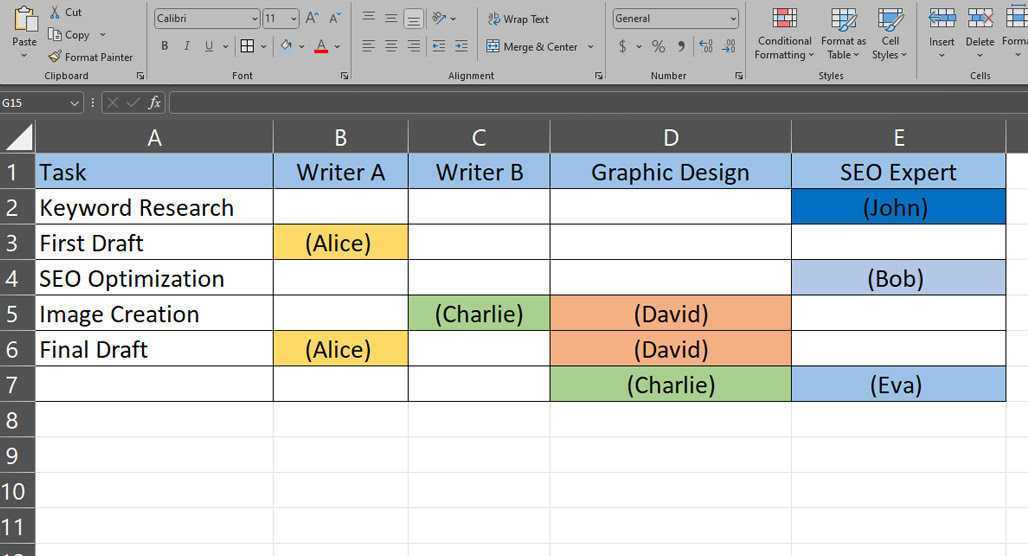Click Insert Function fx icon
This screenshot has height=556, width=1028.
point(154,102)
